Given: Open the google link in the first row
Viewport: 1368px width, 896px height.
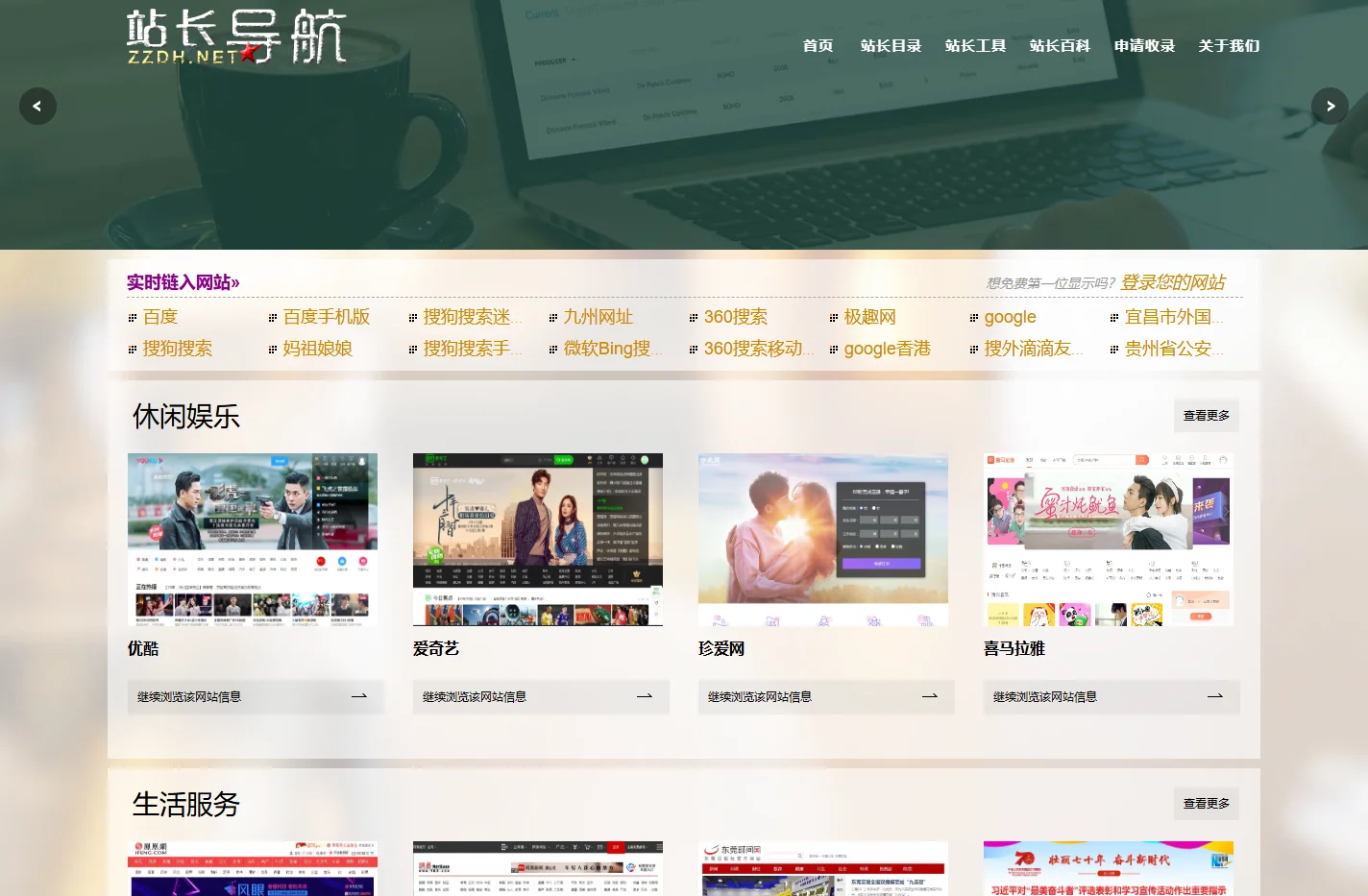Looking at the screenshot, I should pyautogui.click(x=1011, y=317).
